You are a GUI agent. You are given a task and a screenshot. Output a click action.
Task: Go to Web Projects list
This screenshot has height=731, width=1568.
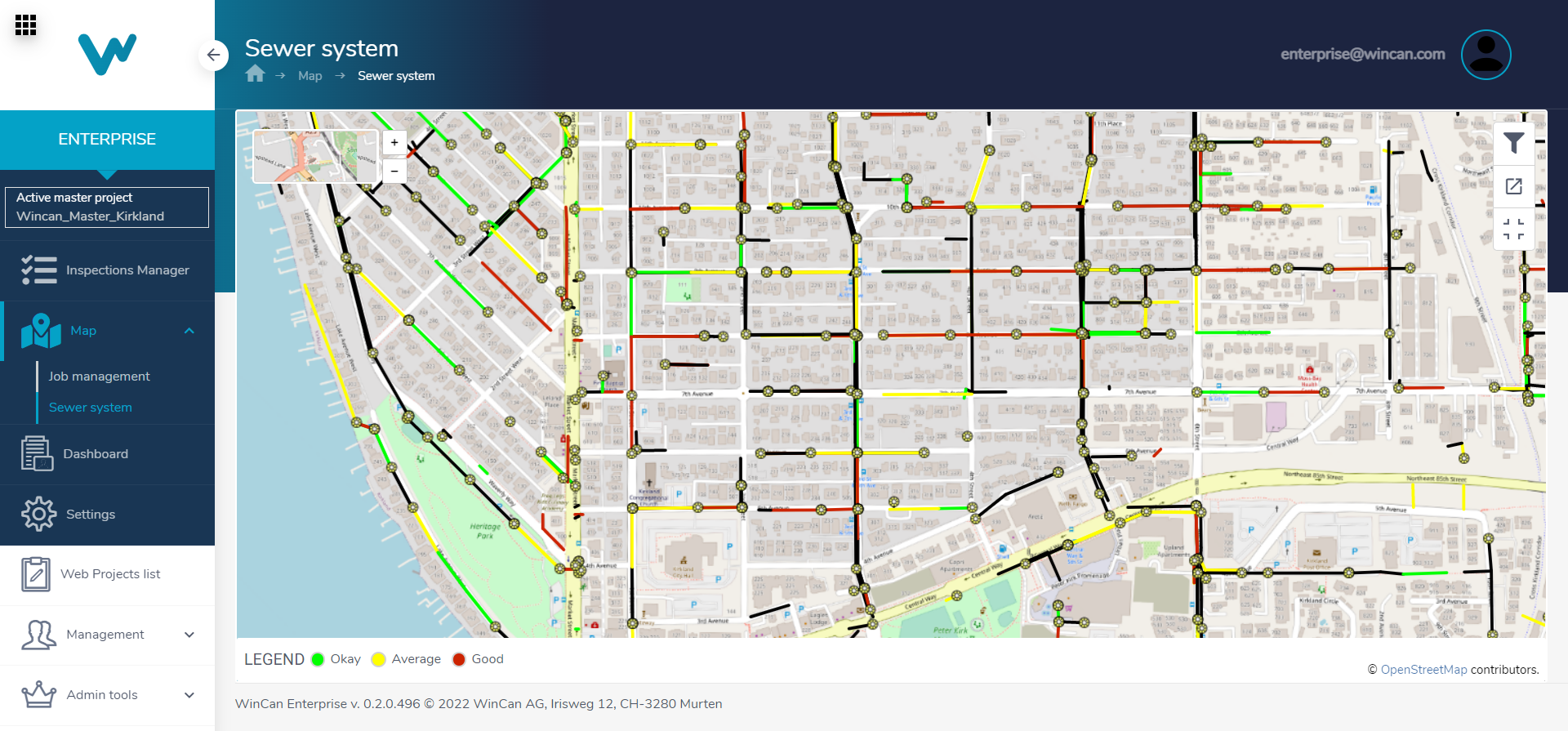(x=110, y=574)
